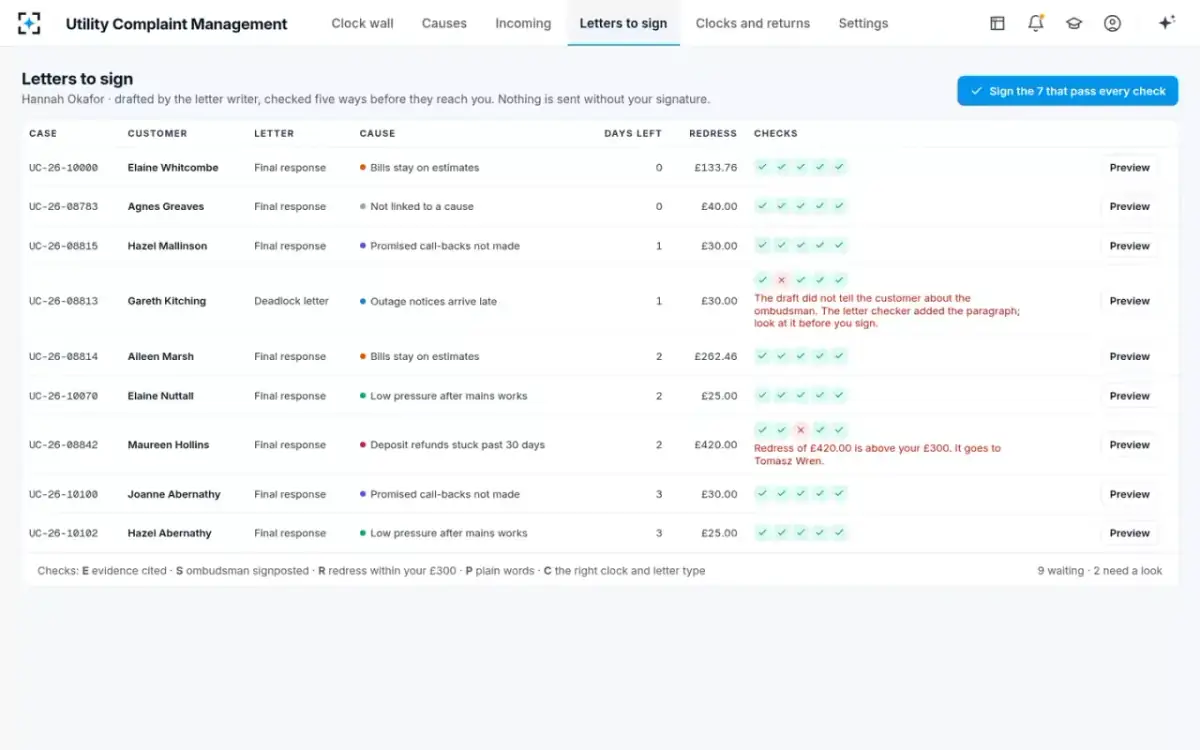1200x750 pixels.
Task: Open the notifications bell
Action: coord(1036,23)
